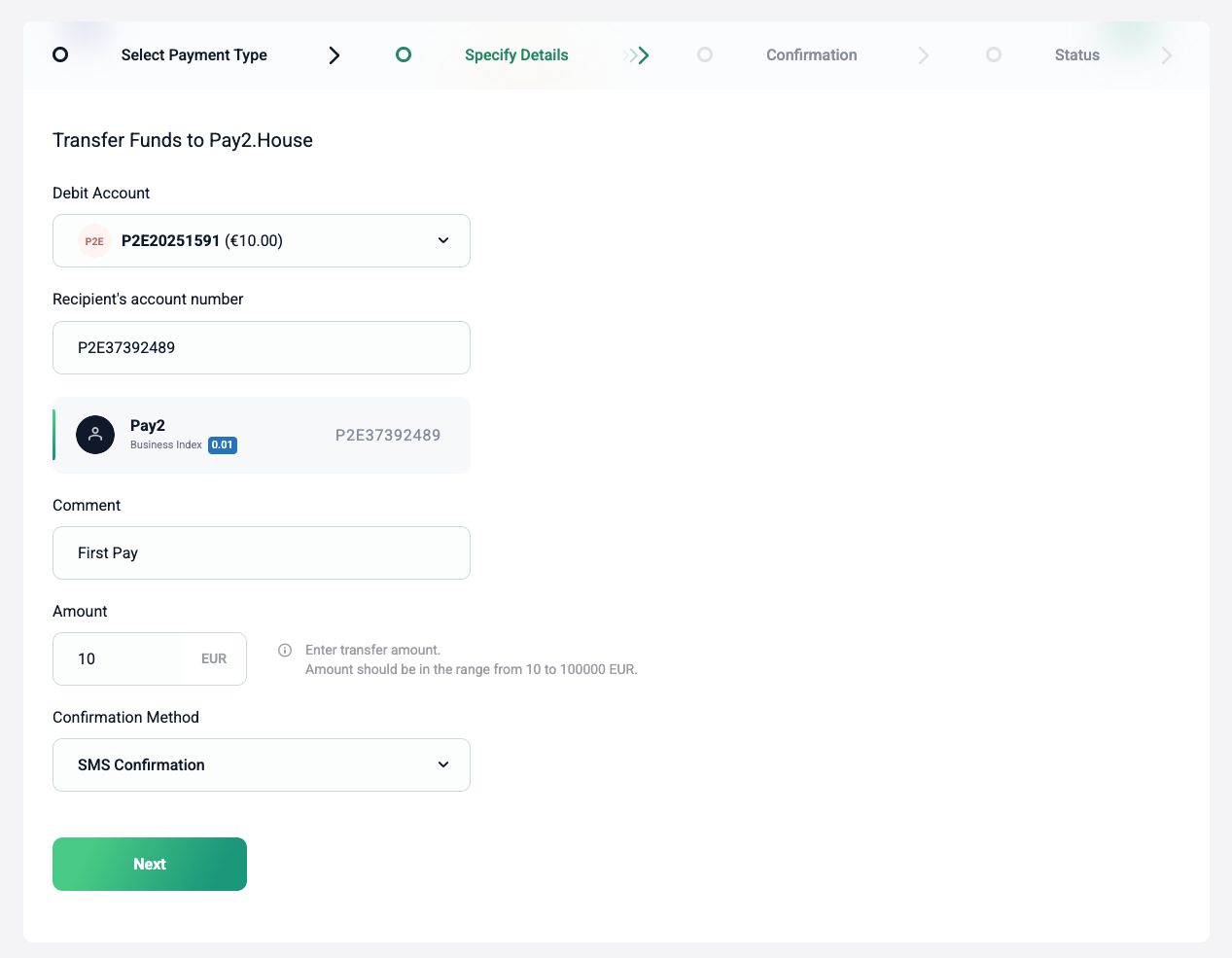Click the Specify Details step circle icon
This screenshot has height=958, width=1232.
(x=404, y=54)
